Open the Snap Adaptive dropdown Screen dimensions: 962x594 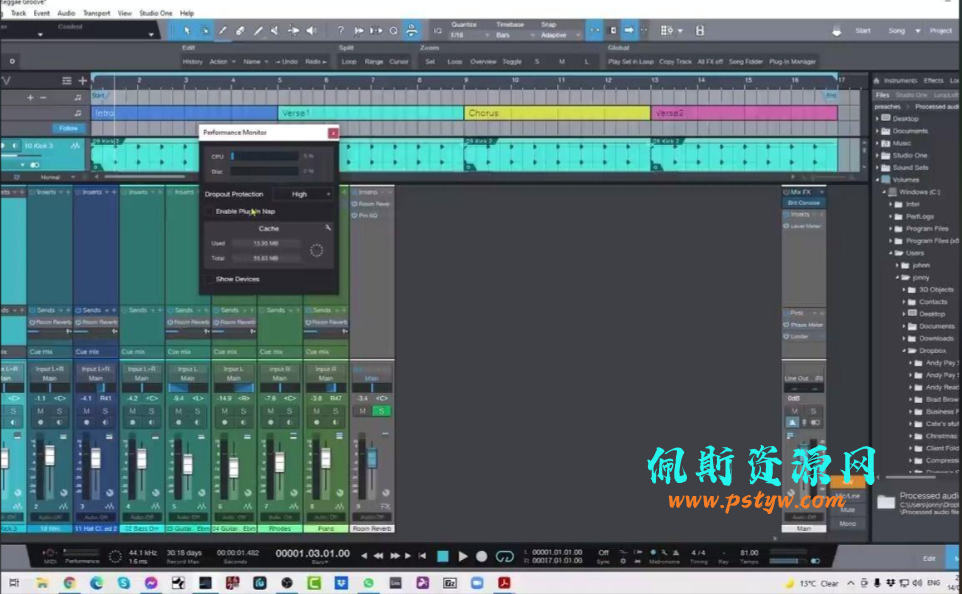pos(560,35)
